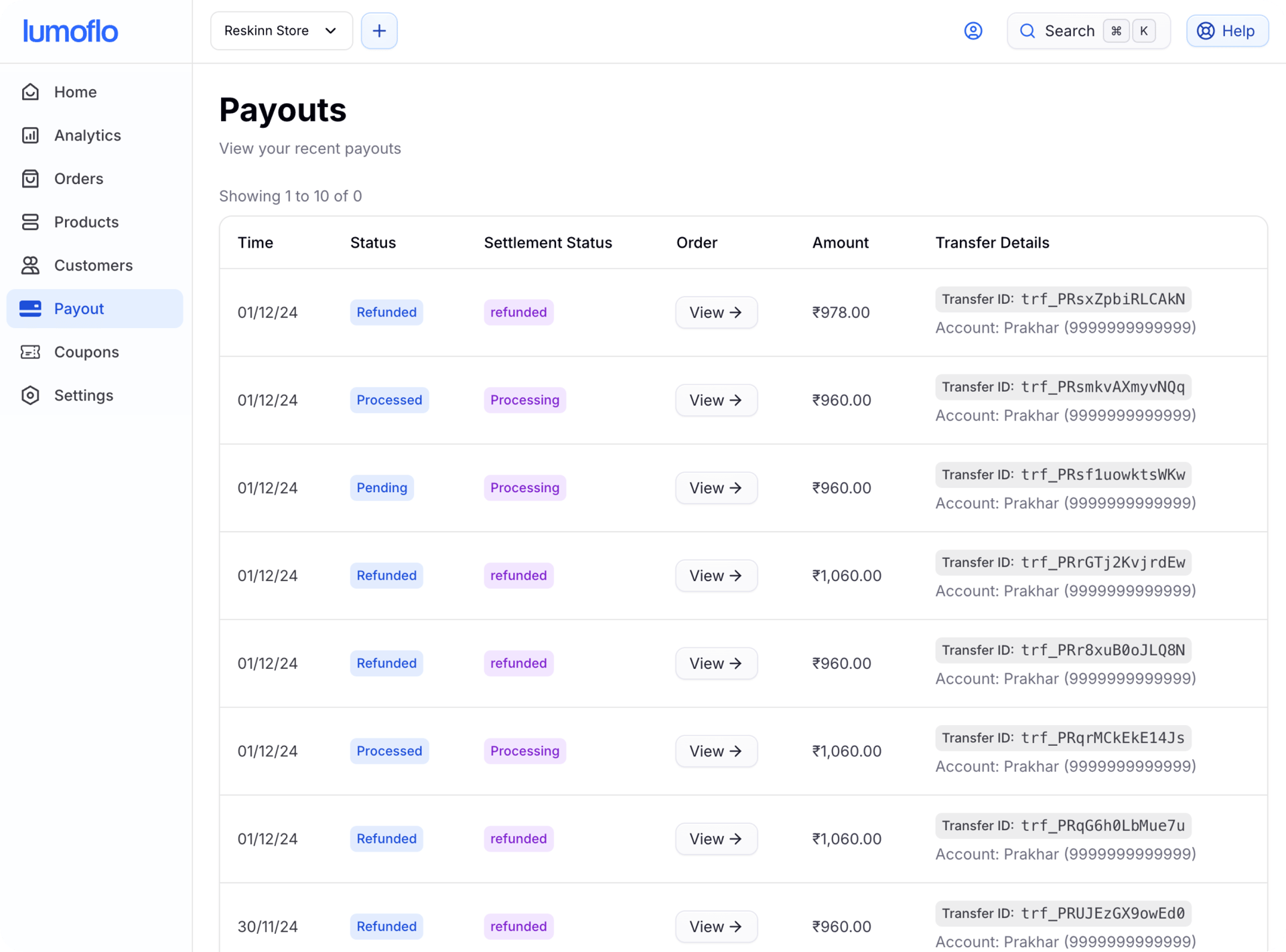Open the Coupons sidebar icon
This screenshot has height=952, width=1286.
31,351
